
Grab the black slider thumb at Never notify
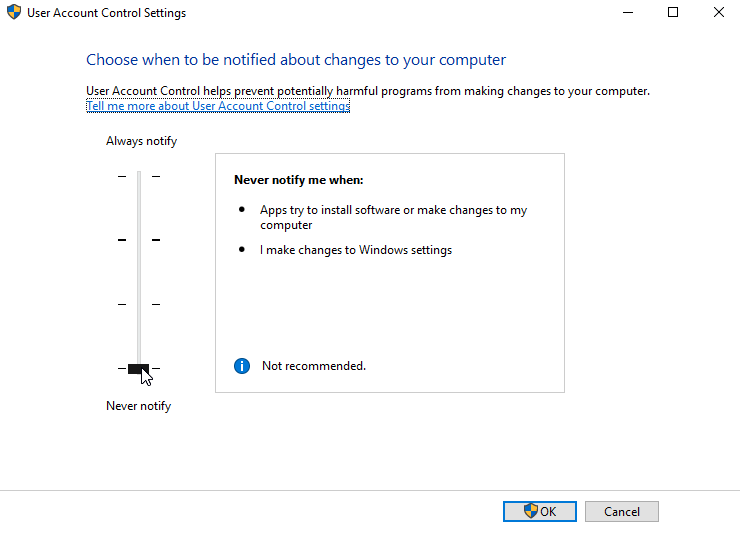[138, 368]
